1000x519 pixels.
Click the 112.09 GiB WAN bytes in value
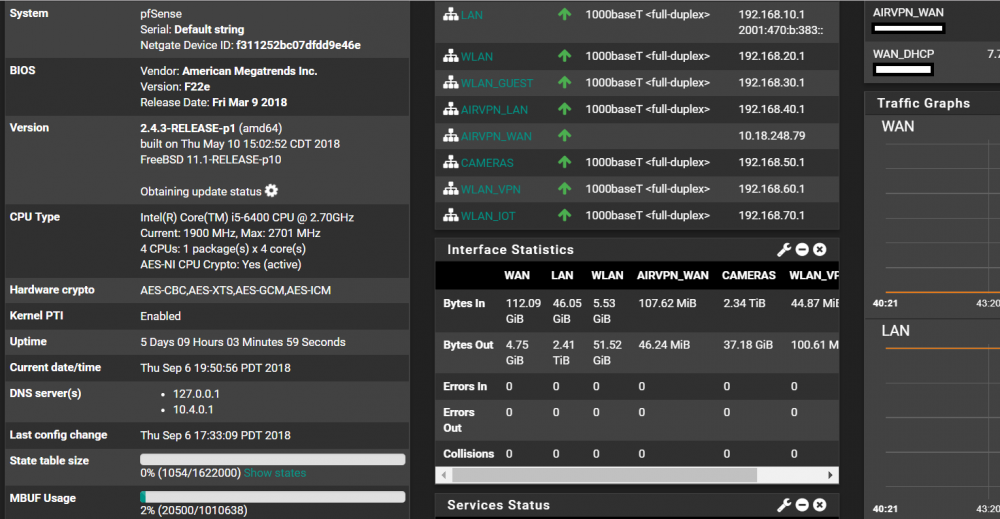coord(524,311)
